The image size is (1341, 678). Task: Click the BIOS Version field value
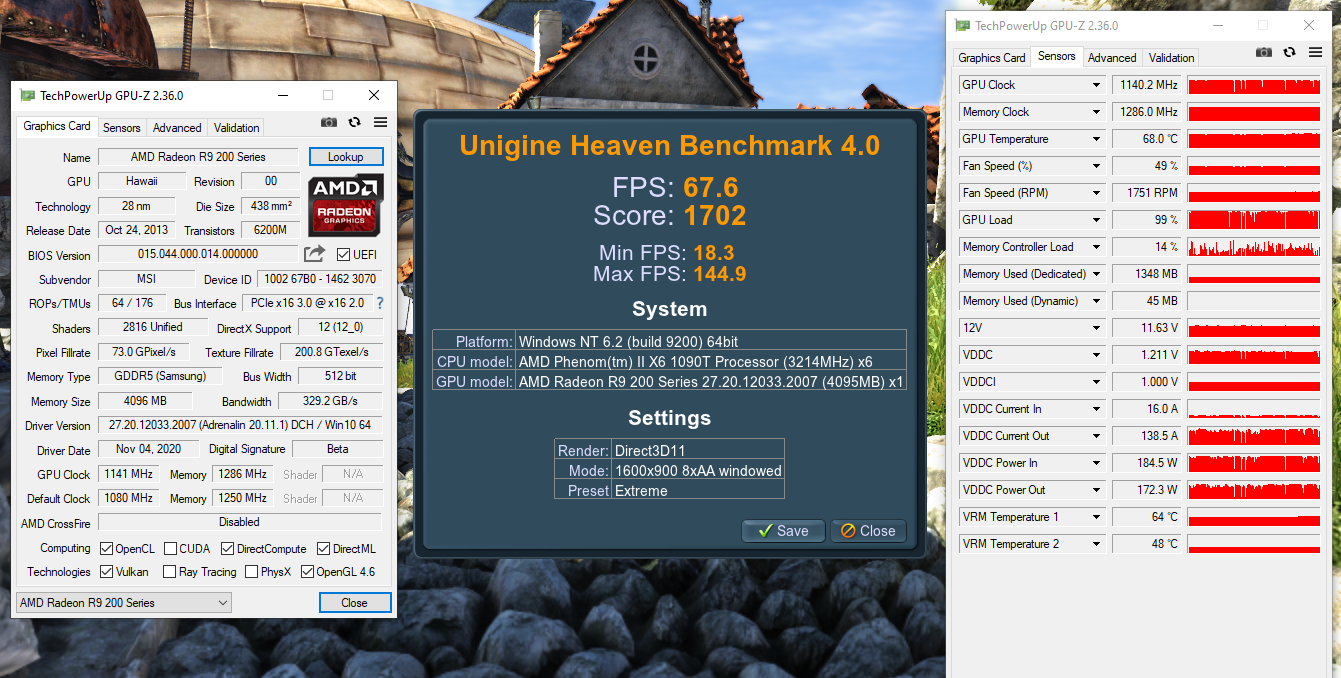[198, 254]
